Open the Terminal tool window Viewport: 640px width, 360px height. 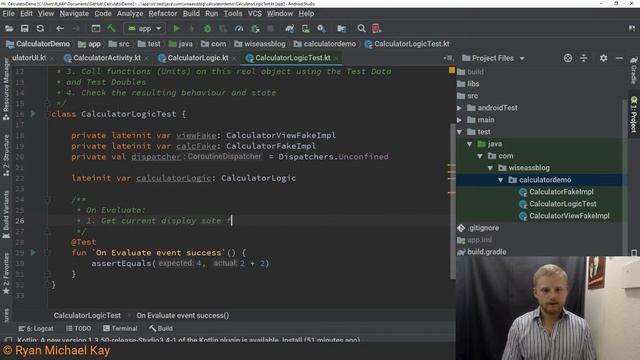(x=120, y=328)
